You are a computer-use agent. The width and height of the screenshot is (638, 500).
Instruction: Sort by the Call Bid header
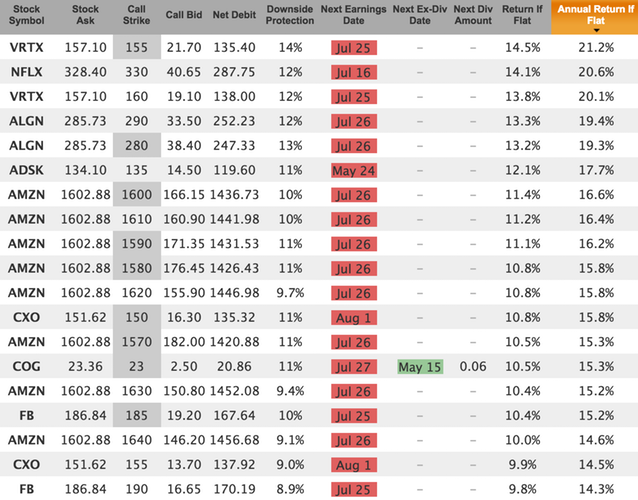184,15
